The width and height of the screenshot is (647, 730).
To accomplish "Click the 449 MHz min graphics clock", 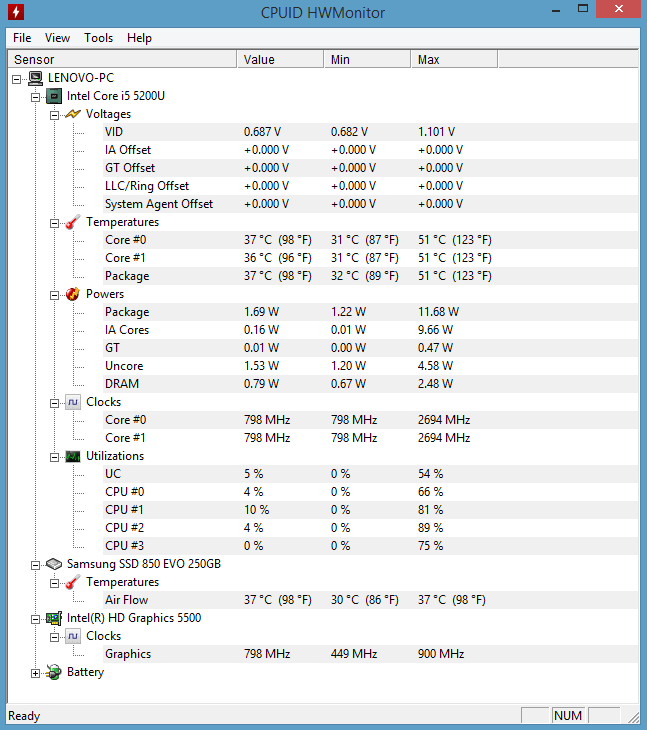I will [x=354, y=654].
